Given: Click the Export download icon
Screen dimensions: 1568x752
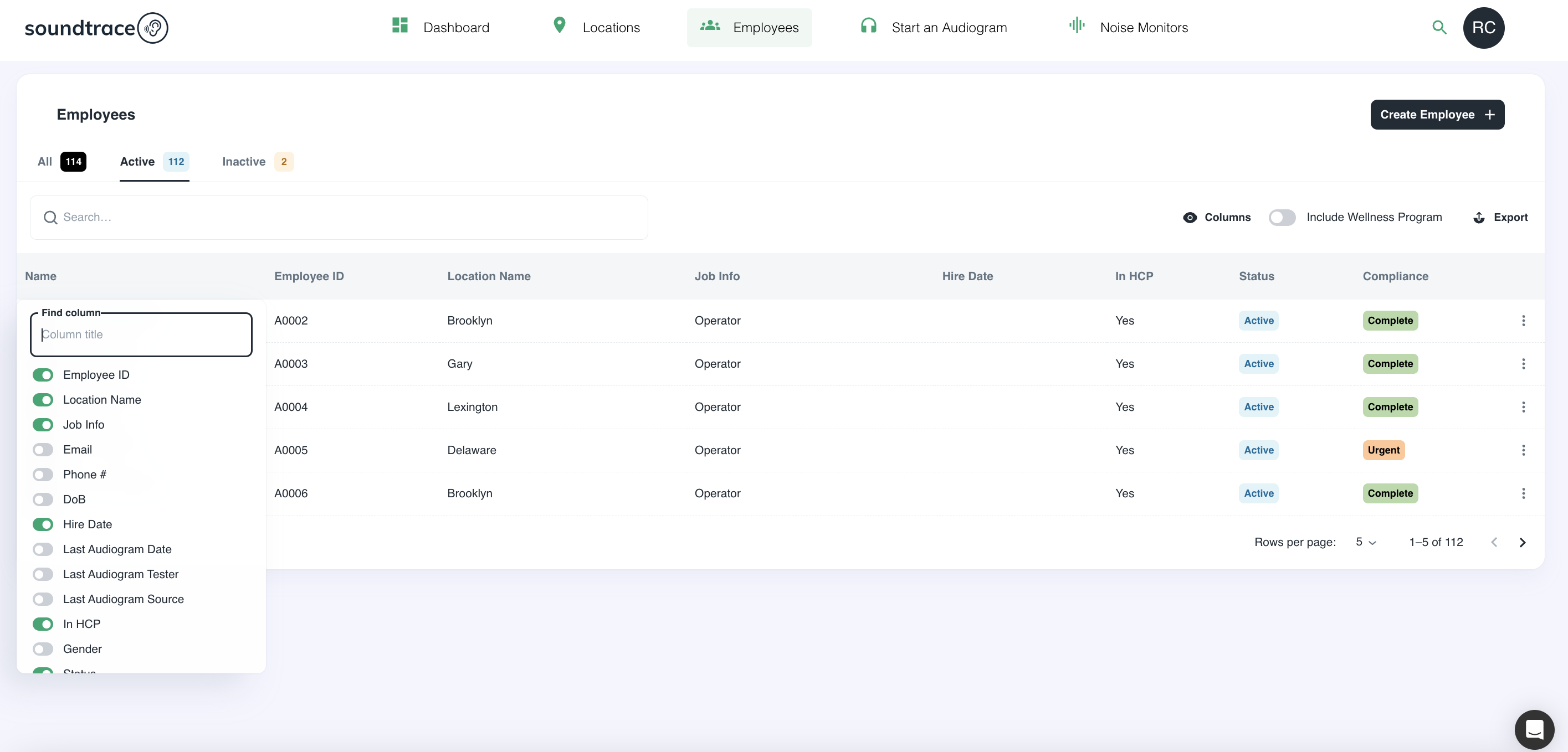Looking at the screenshot, I should [x=1479, y=218].
